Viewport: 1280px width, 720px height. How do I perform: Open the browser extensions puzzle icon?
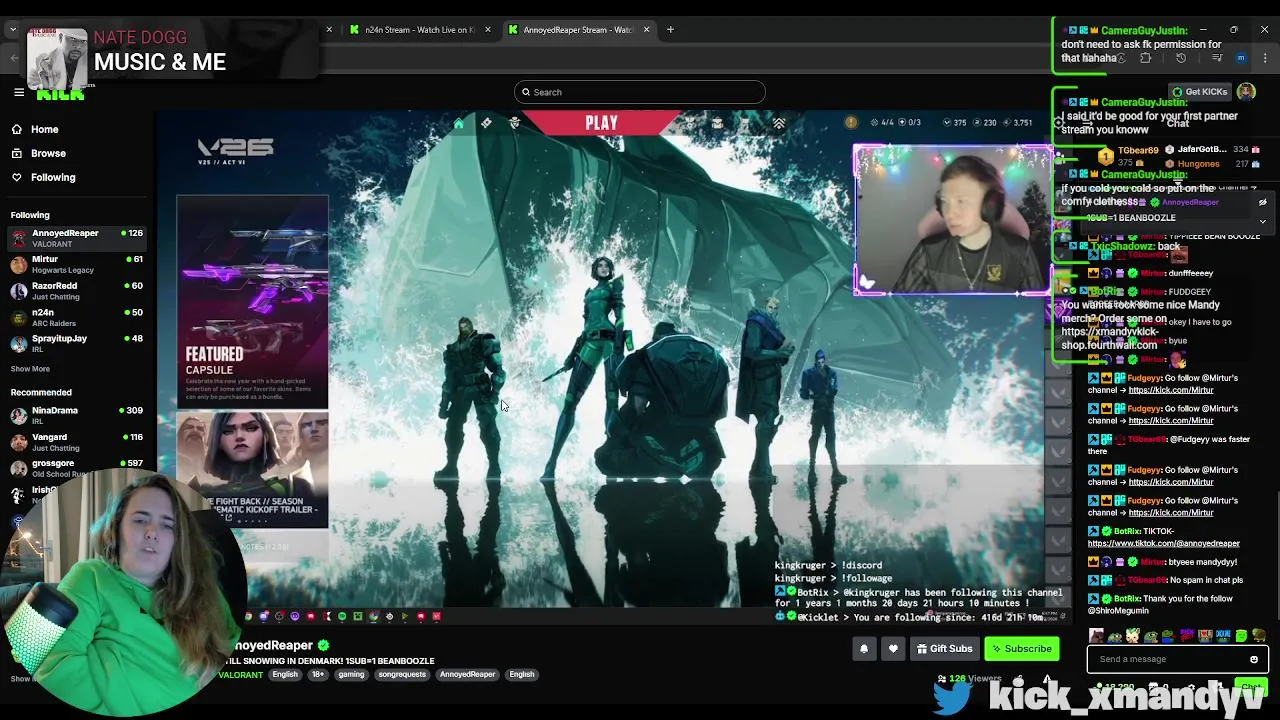coord(1146,58)
